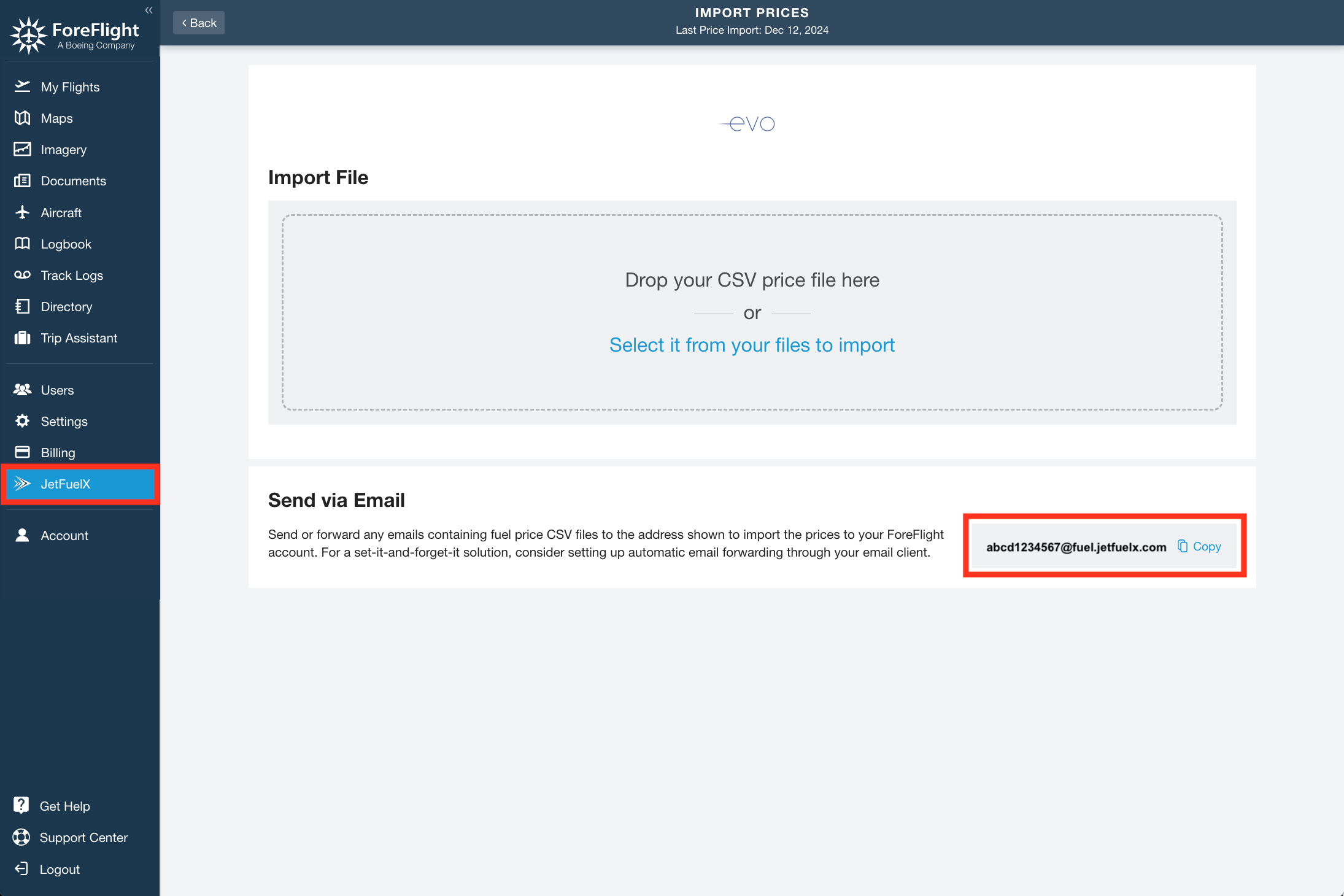Click the Account person icon

click(x=23, y=535)
